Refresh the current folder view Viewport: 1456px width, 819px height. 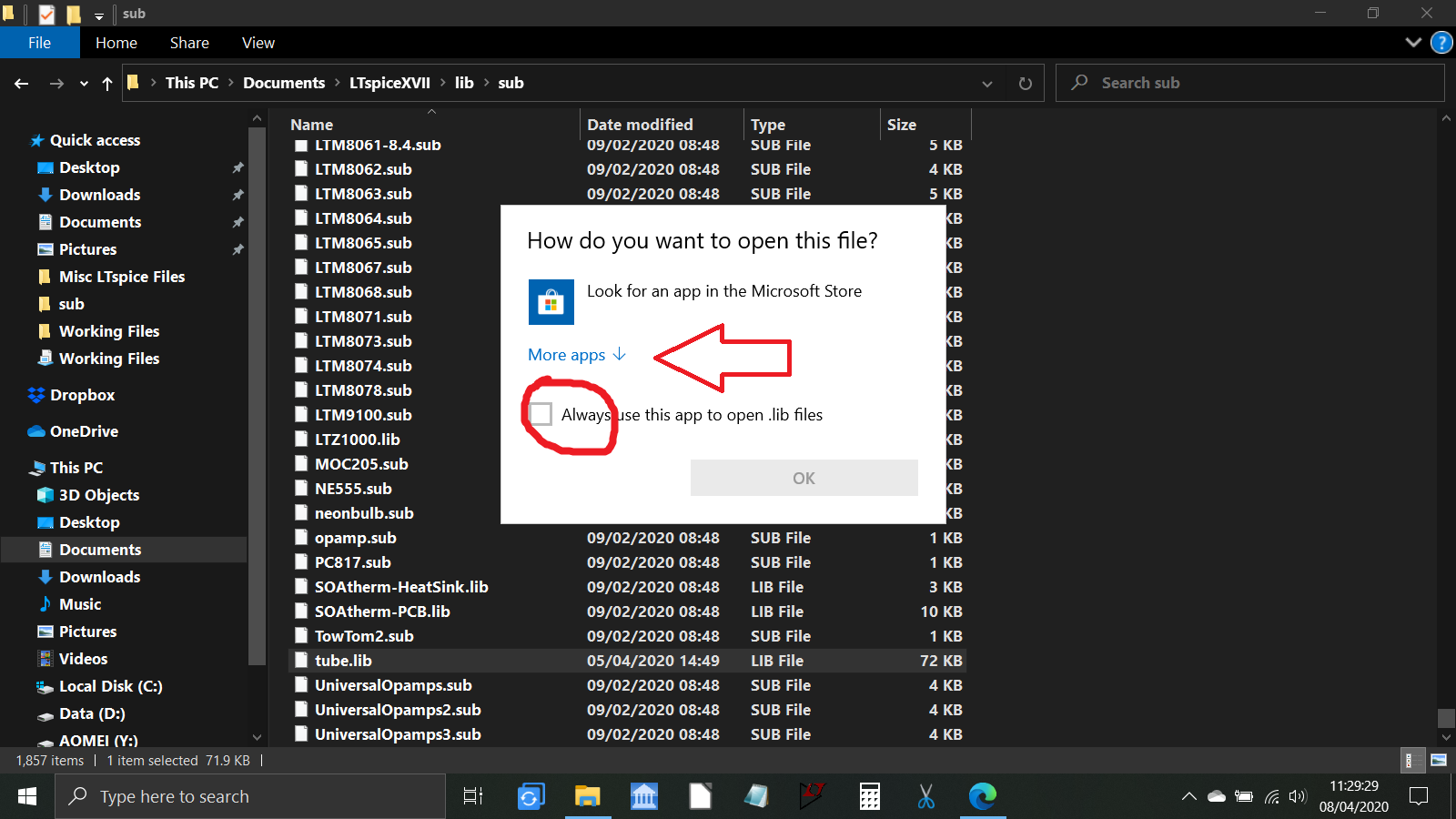click(x=1026, y=84)
